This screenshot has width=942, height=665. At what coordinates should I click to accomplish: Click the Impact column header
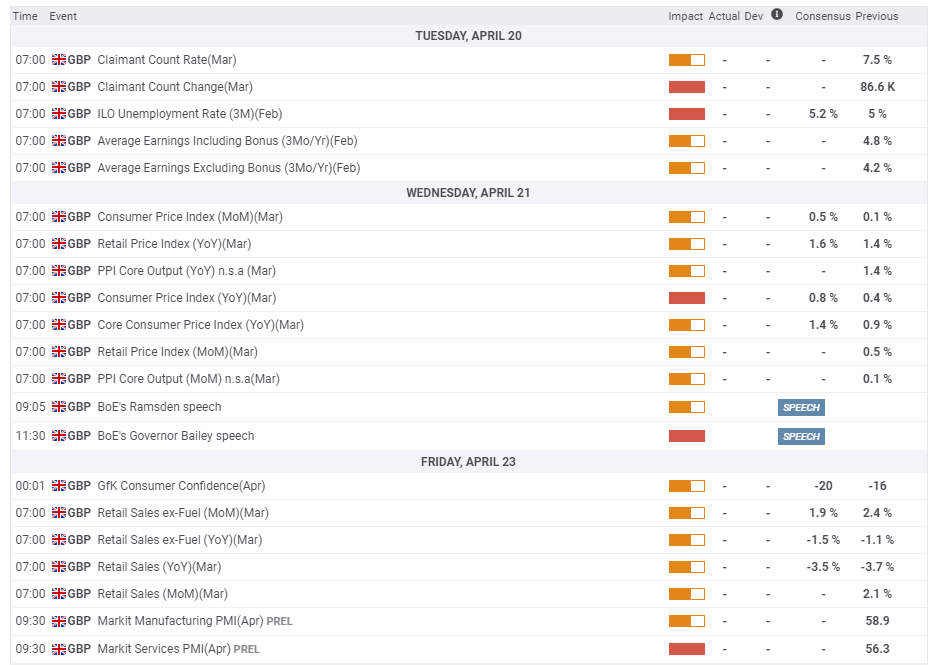685,16
